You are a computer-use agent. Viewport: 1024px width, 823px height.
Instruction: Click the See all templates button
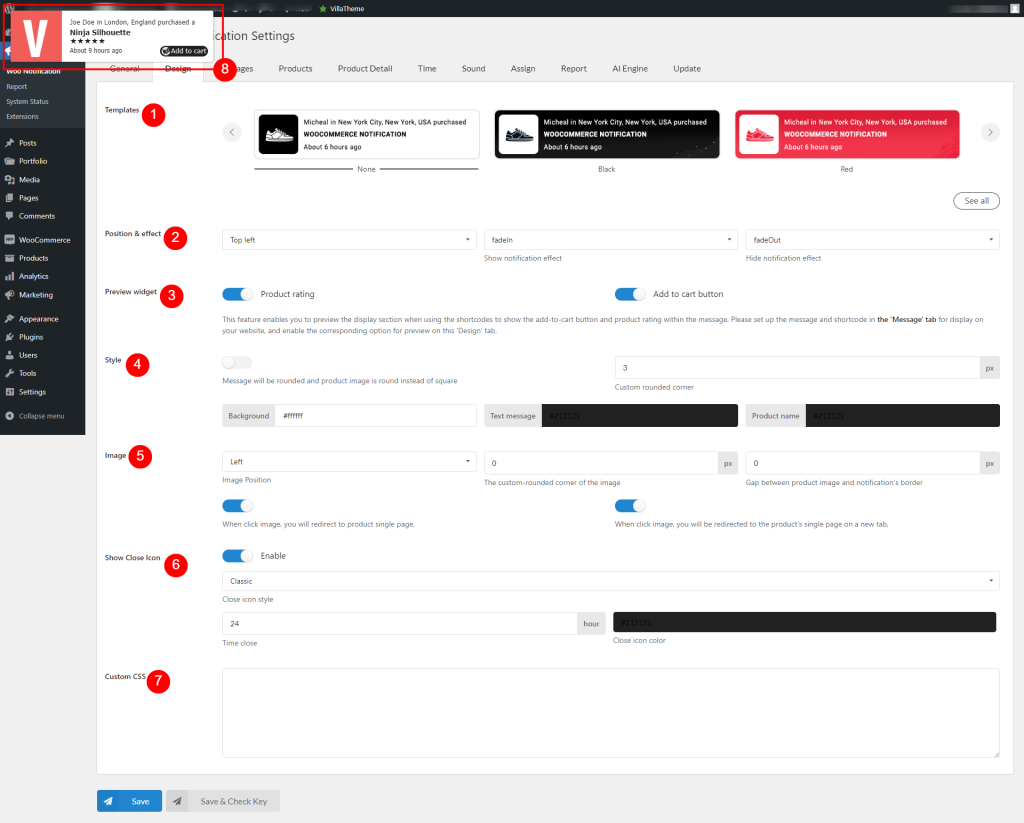click(x=976, y=201)
